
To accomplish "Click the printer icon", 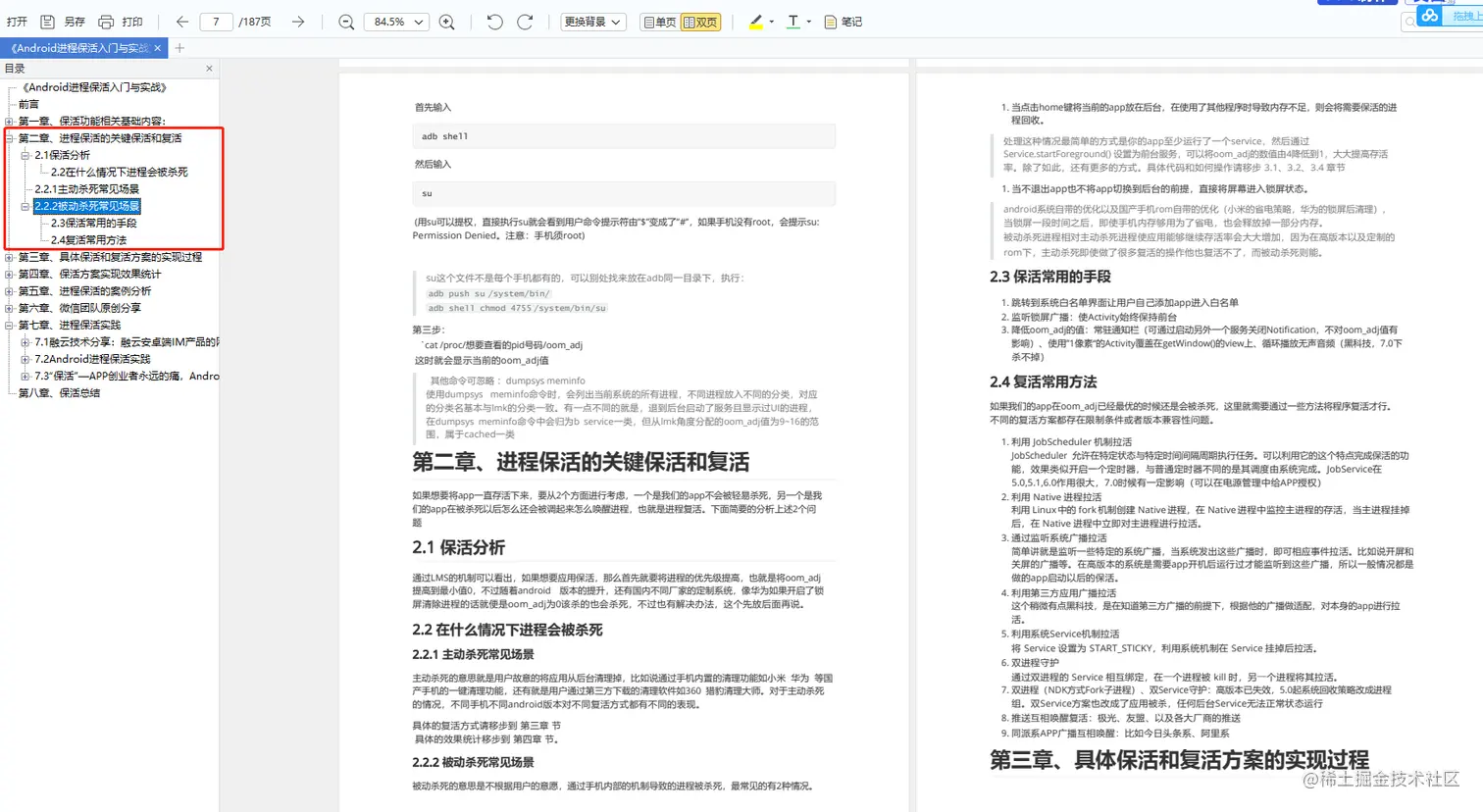I will [x=106, y=22].
